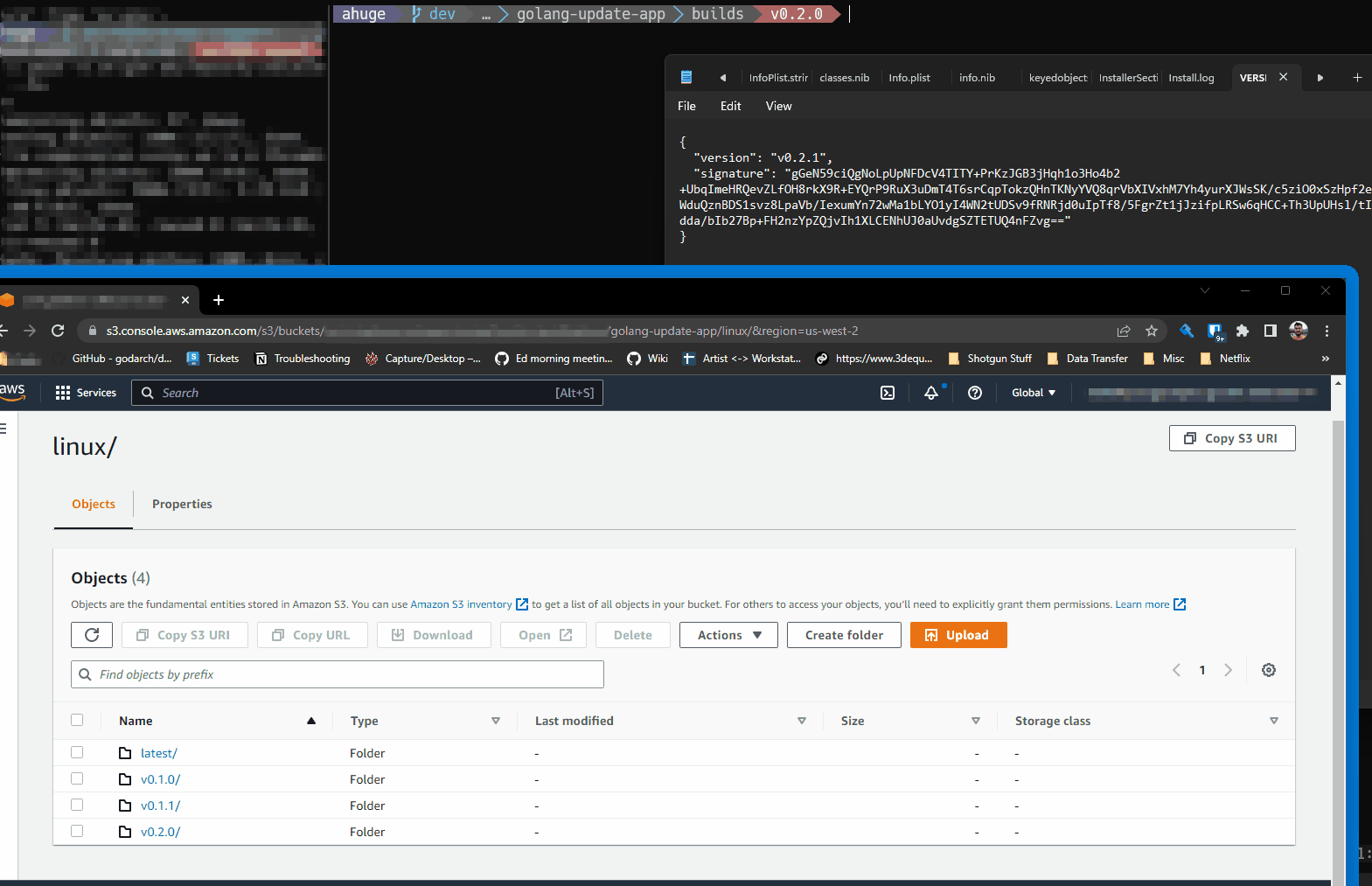Sort objects by Storage class column
Screen dimensions: 1372x886
click(x=1274, y=721)
